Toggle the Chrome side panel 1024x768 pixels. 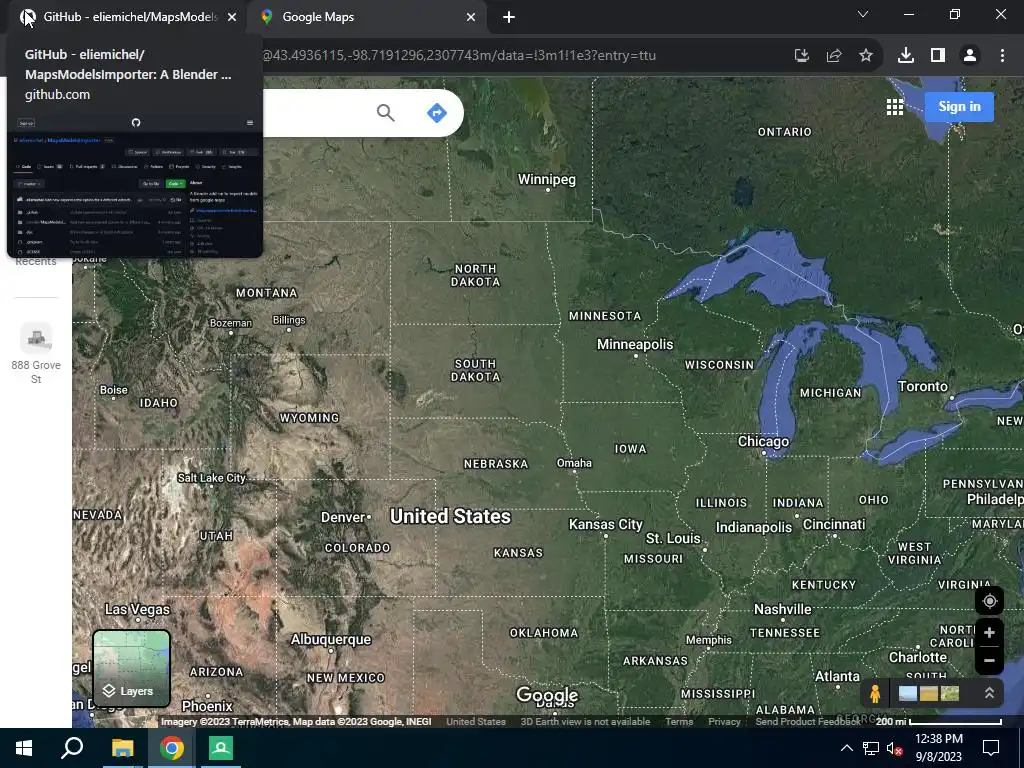pos(938,56)
